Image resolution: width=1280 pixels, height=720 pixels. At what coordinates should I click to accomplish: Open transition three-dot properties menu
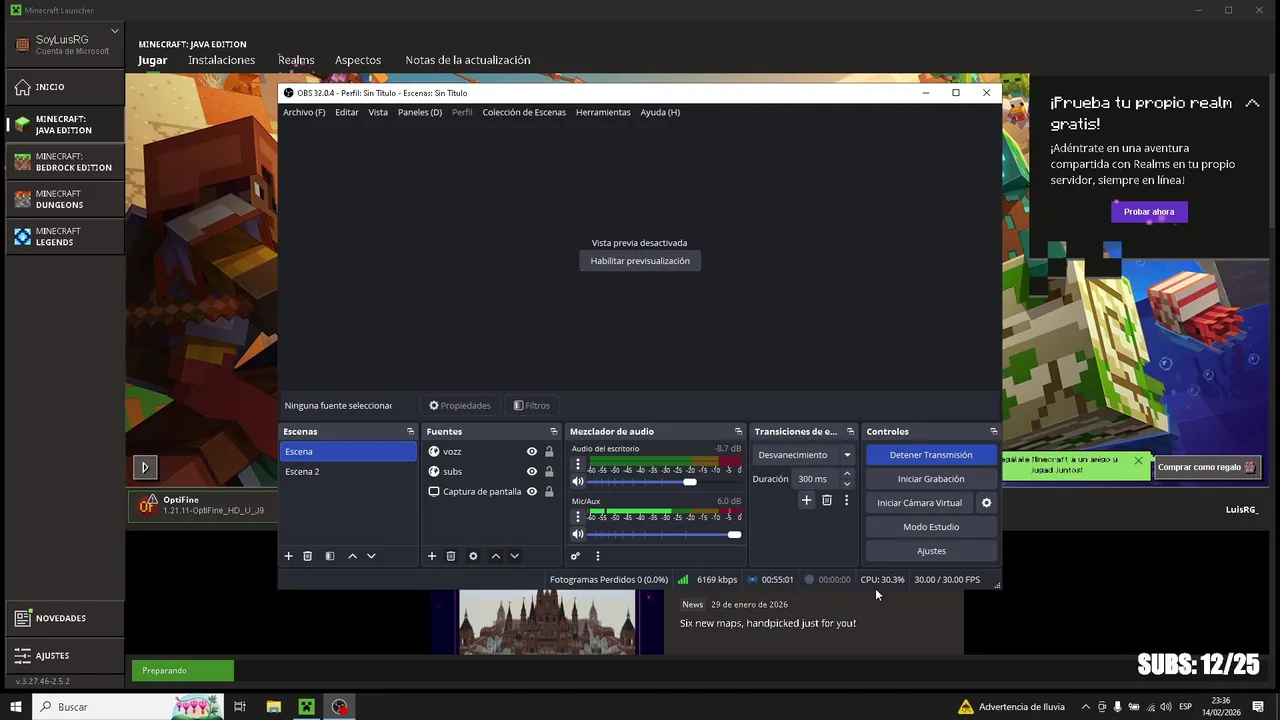pos(846,500)
